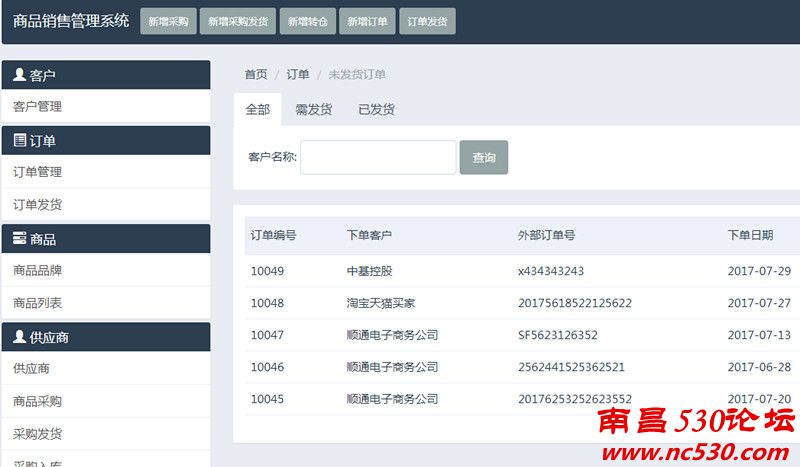Viewport: 800px width, 467px height.
Task: Click the 查询 search button
Action: [x=484, y=158]
